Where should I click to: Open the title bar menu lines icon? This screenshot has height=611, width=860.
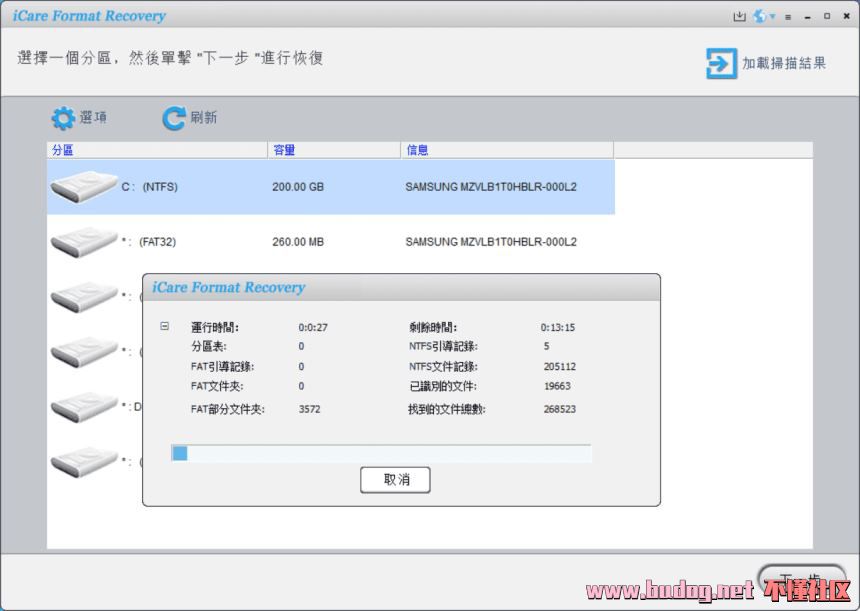[x=788, y=17]
